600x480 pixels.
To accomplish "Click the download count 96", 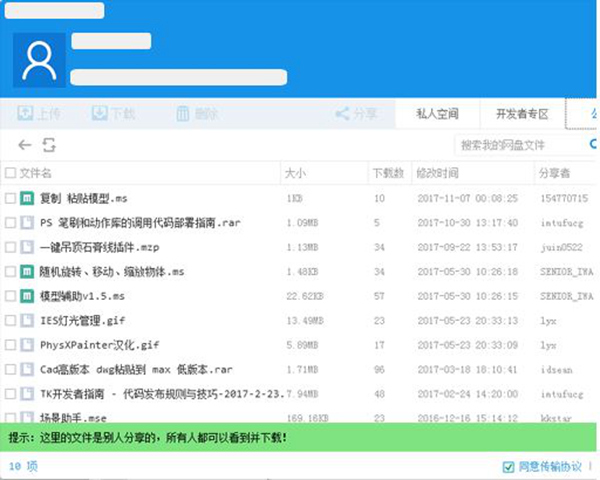I will coord(379,369).
